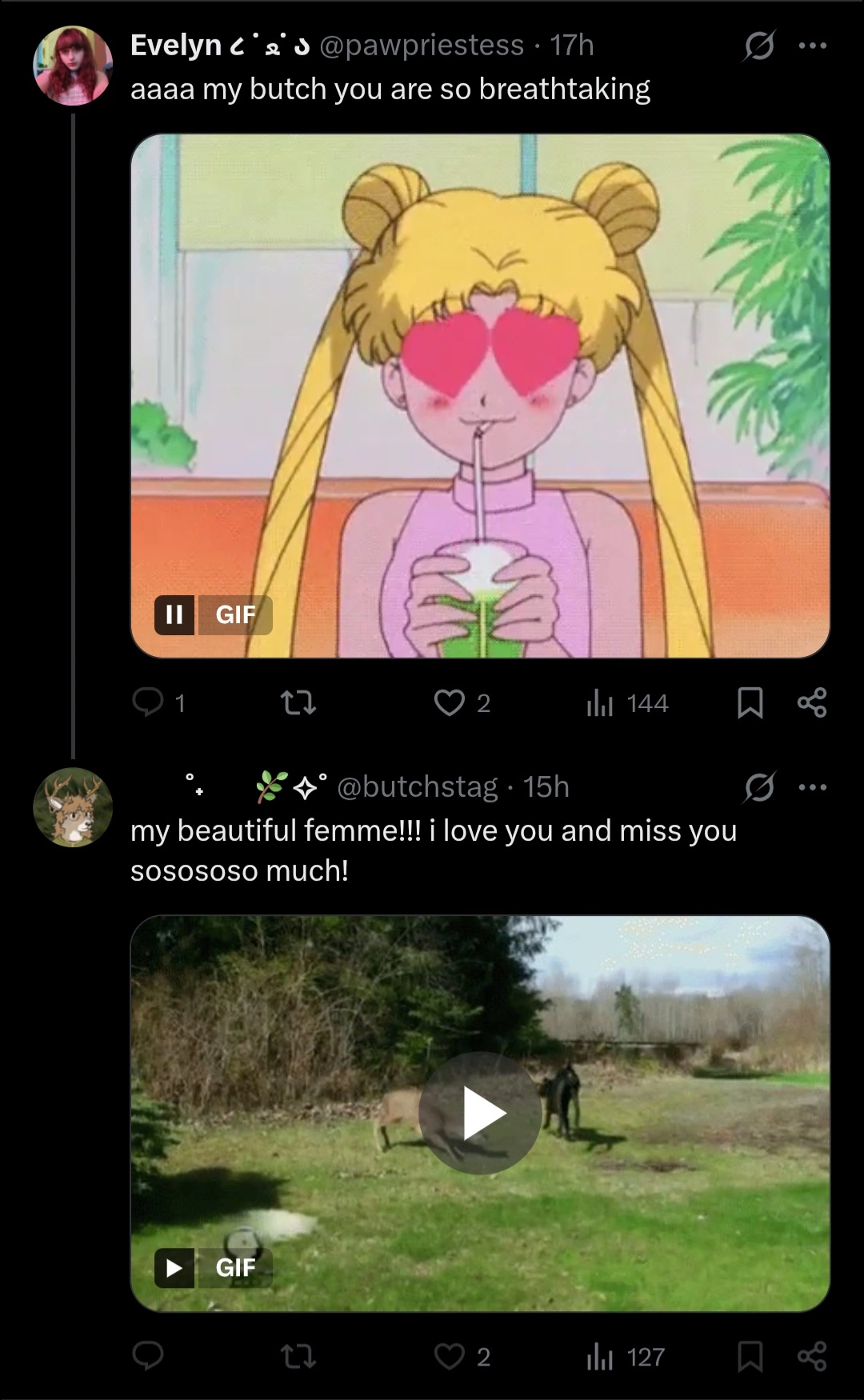
Task: Bookmark Evelyn's tweet
Action: (750, 703)
